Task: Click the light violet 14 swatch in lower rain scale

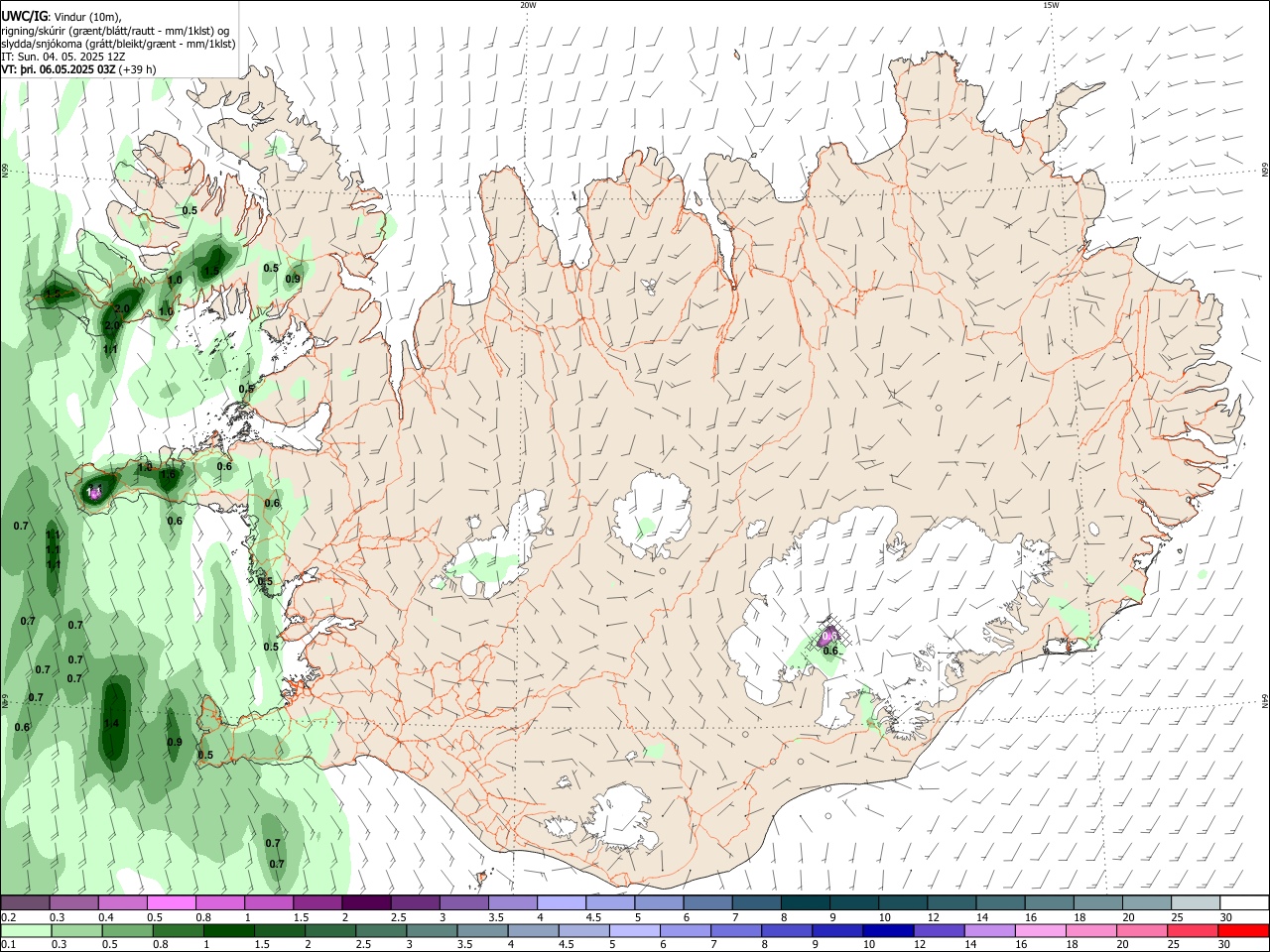Action: (989, 931)
